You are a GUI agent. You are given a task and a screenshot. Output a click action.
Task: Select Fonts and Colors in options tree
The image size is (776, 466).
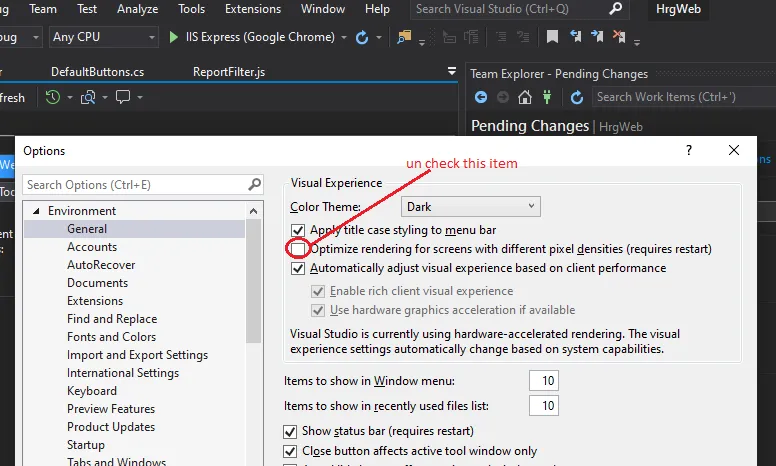coord(111,337)
